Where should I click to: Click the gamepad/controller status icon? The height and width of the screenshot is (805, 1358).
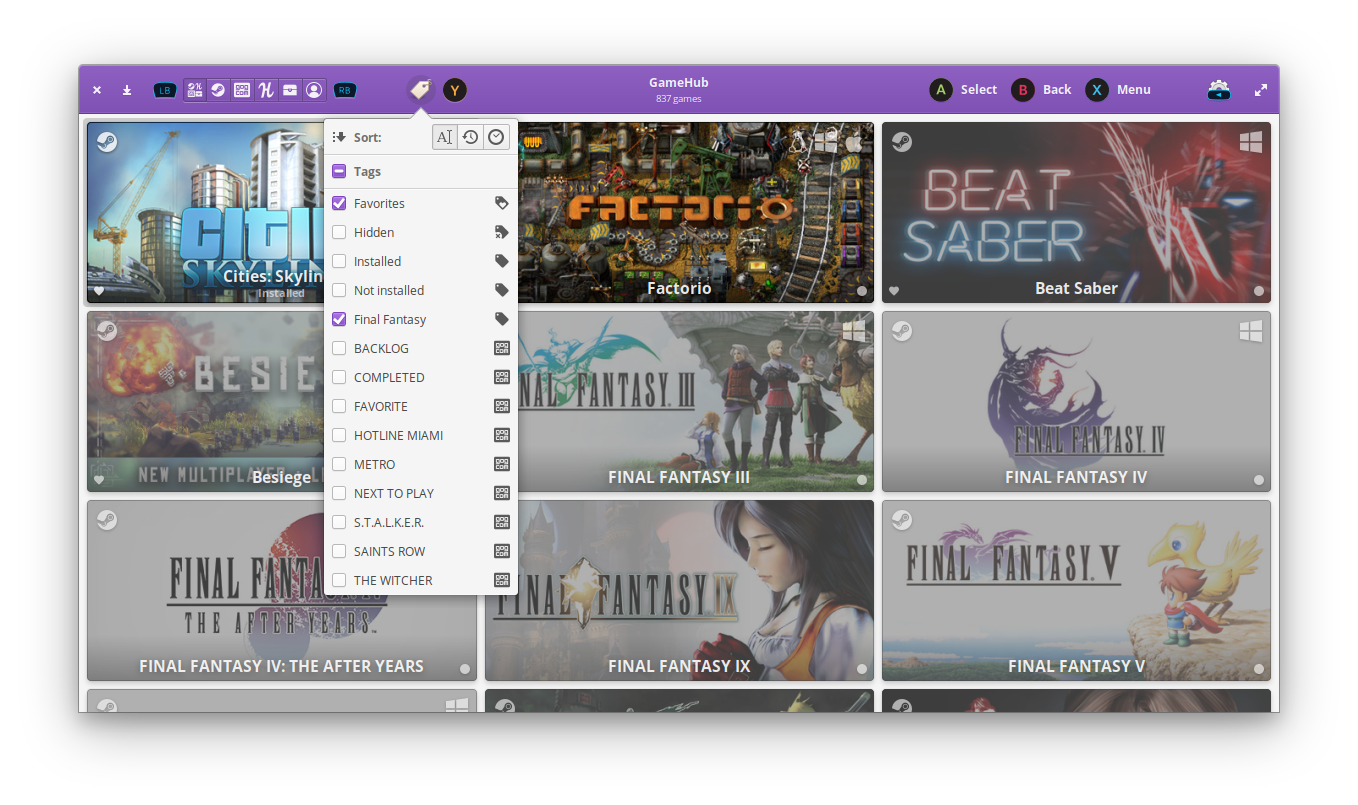1218,90
